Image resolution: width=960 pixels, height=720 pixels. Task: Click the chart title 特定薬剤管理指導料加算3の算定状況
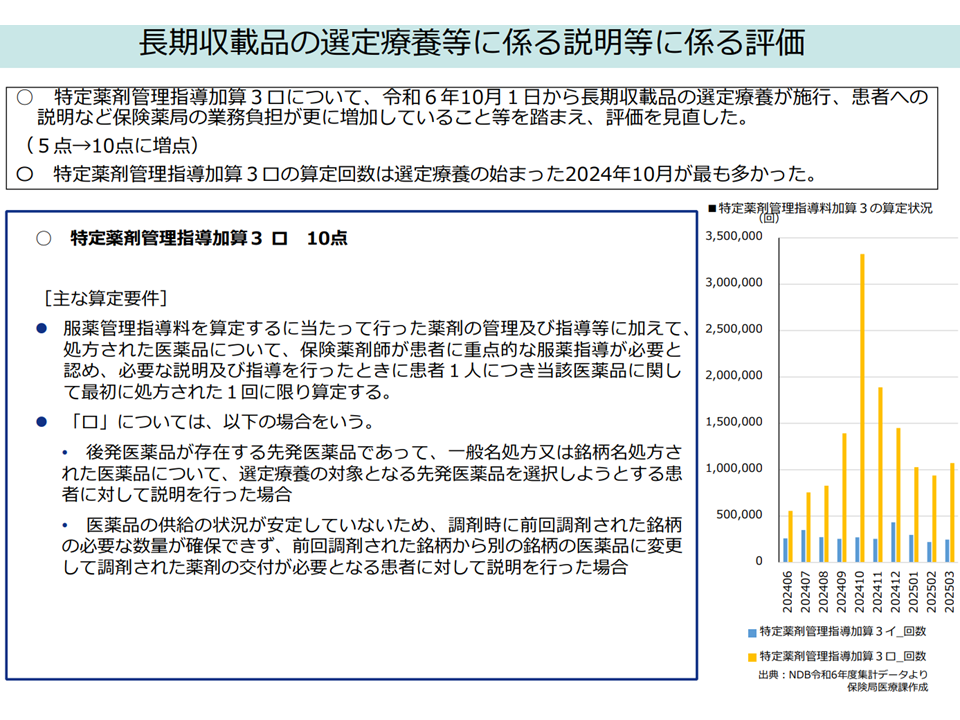tap(825, 209)
